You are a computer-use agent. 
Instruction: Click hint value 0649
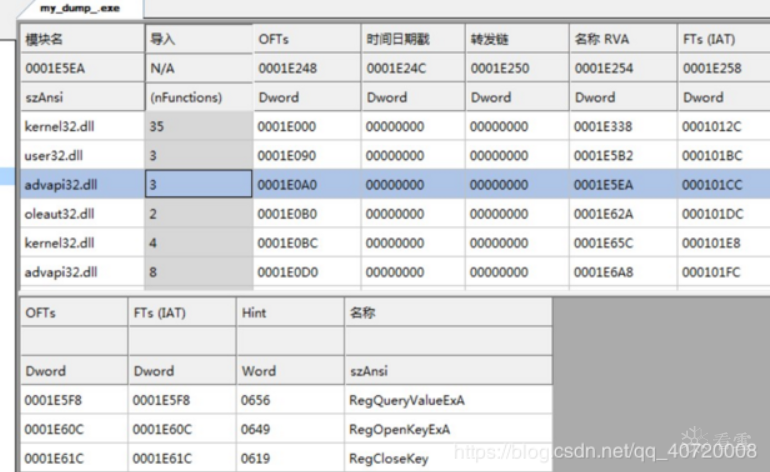[255, 429]
